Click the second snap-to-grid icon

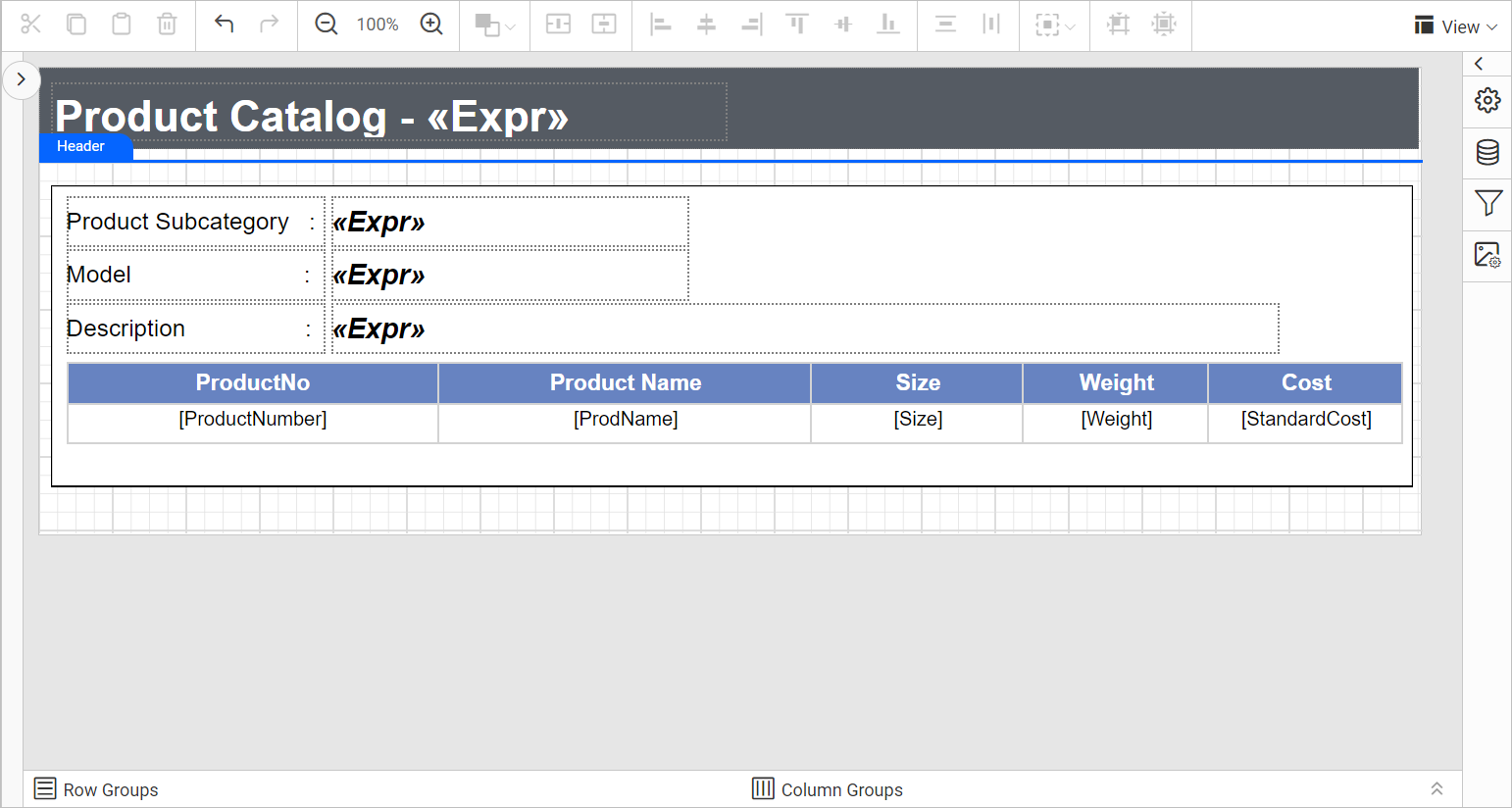1164,24
